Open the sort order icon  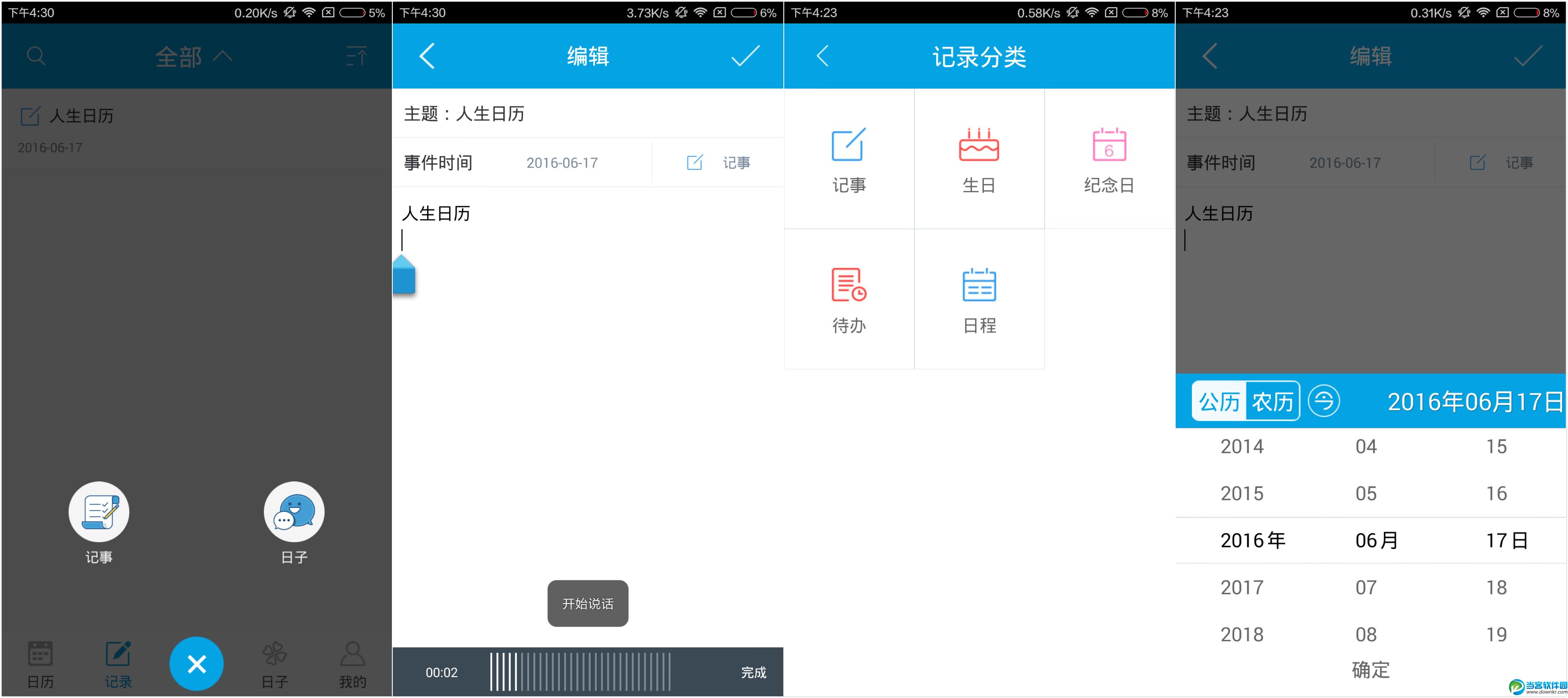click(x=356, y=56)
